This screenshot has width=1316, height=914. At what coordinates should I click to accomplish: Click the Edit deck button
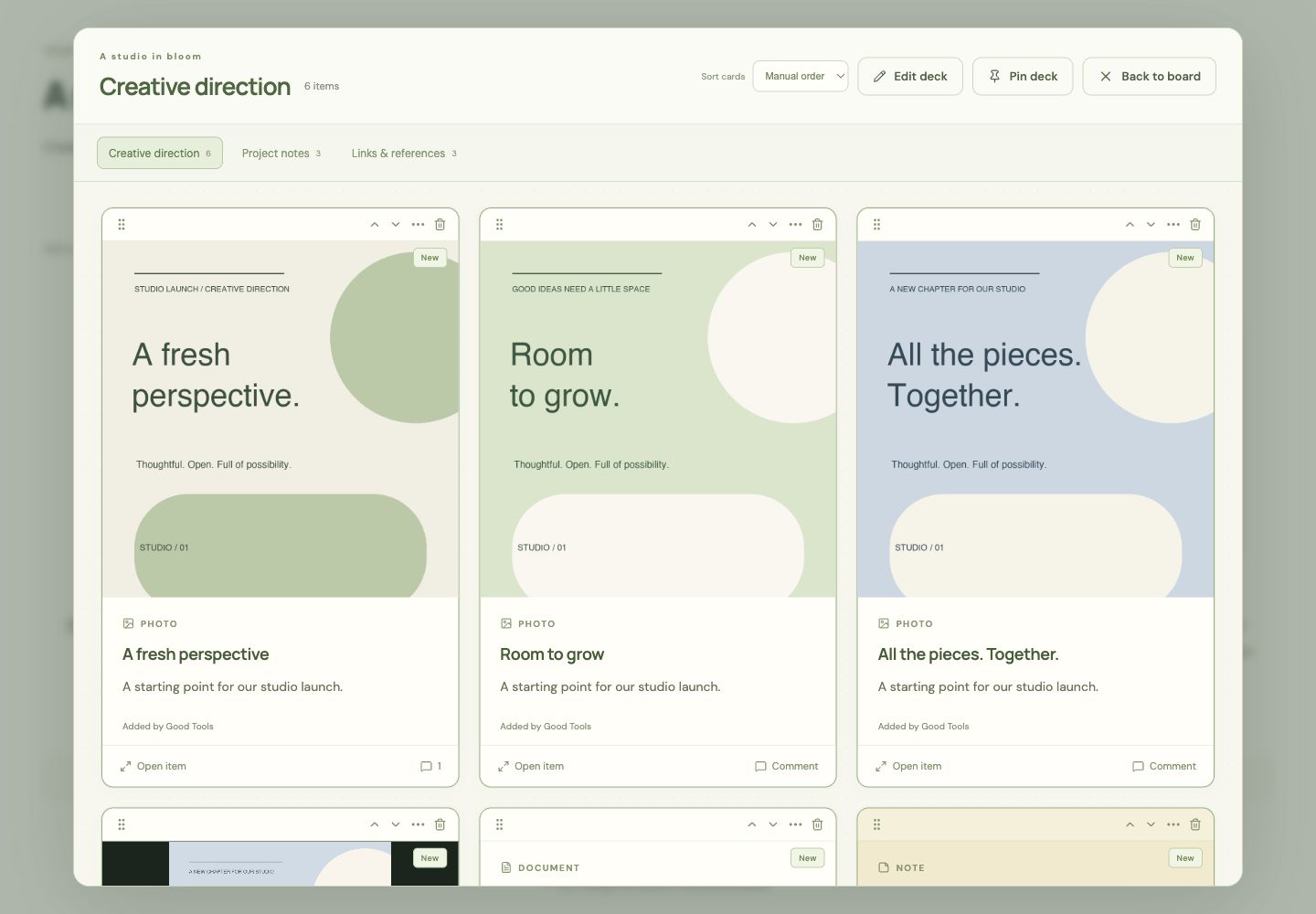pyautogui.click(x=910, y=77)
